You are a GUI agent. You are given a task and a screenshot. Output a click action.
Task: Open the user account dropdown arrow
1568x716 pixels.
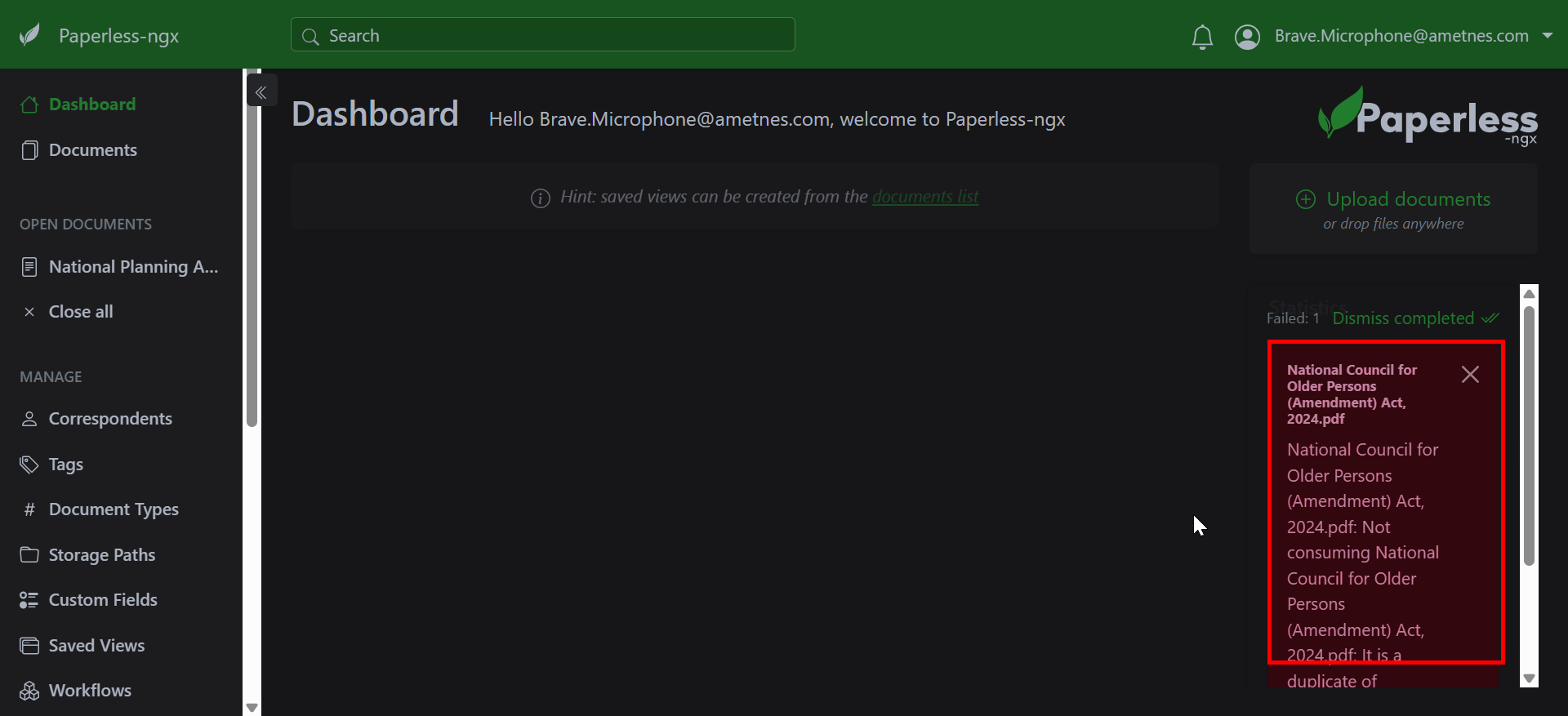[1547, 36]
